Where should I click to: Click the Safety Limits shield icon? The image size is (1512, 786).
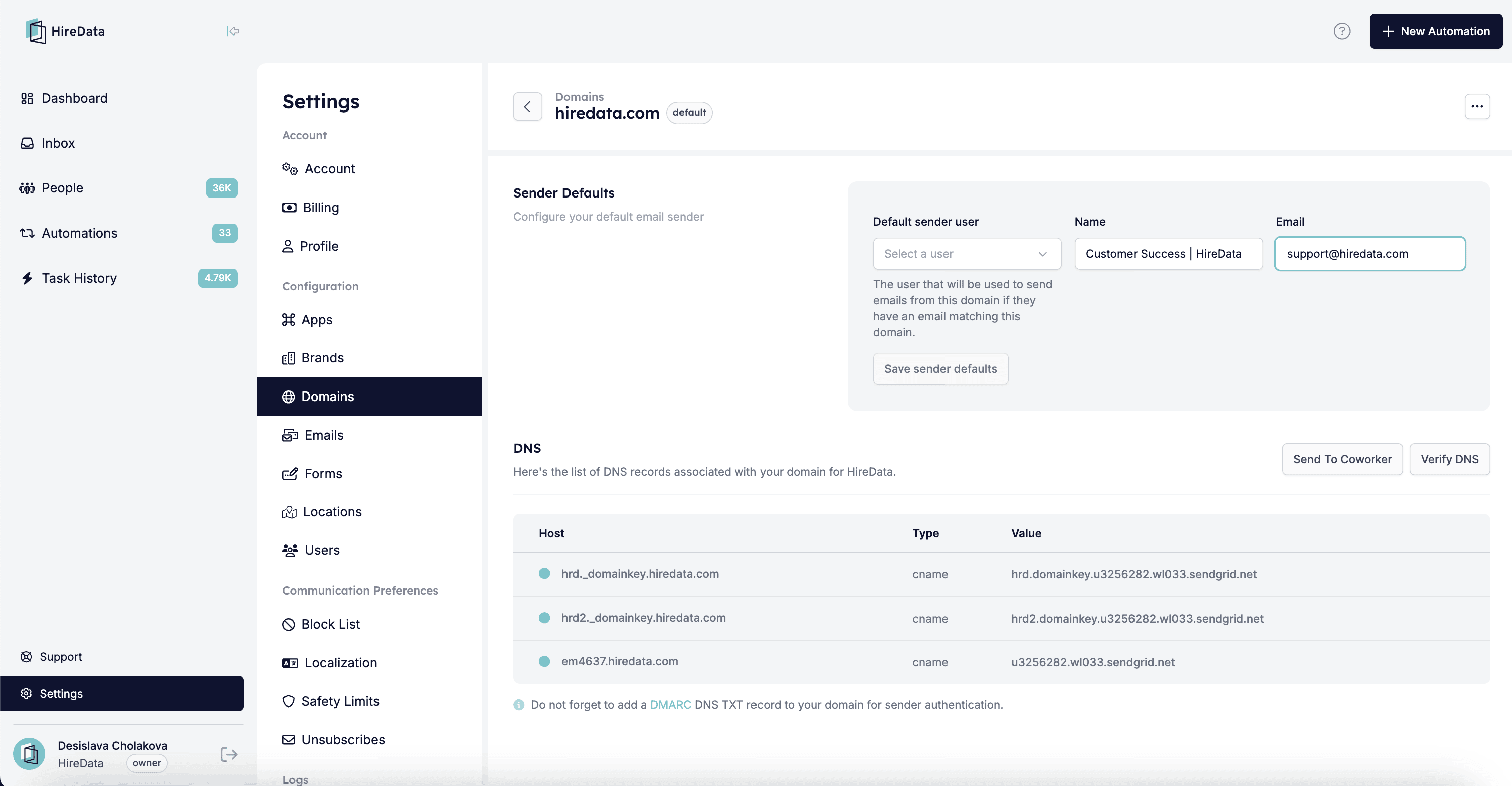[x=288, y=701]
